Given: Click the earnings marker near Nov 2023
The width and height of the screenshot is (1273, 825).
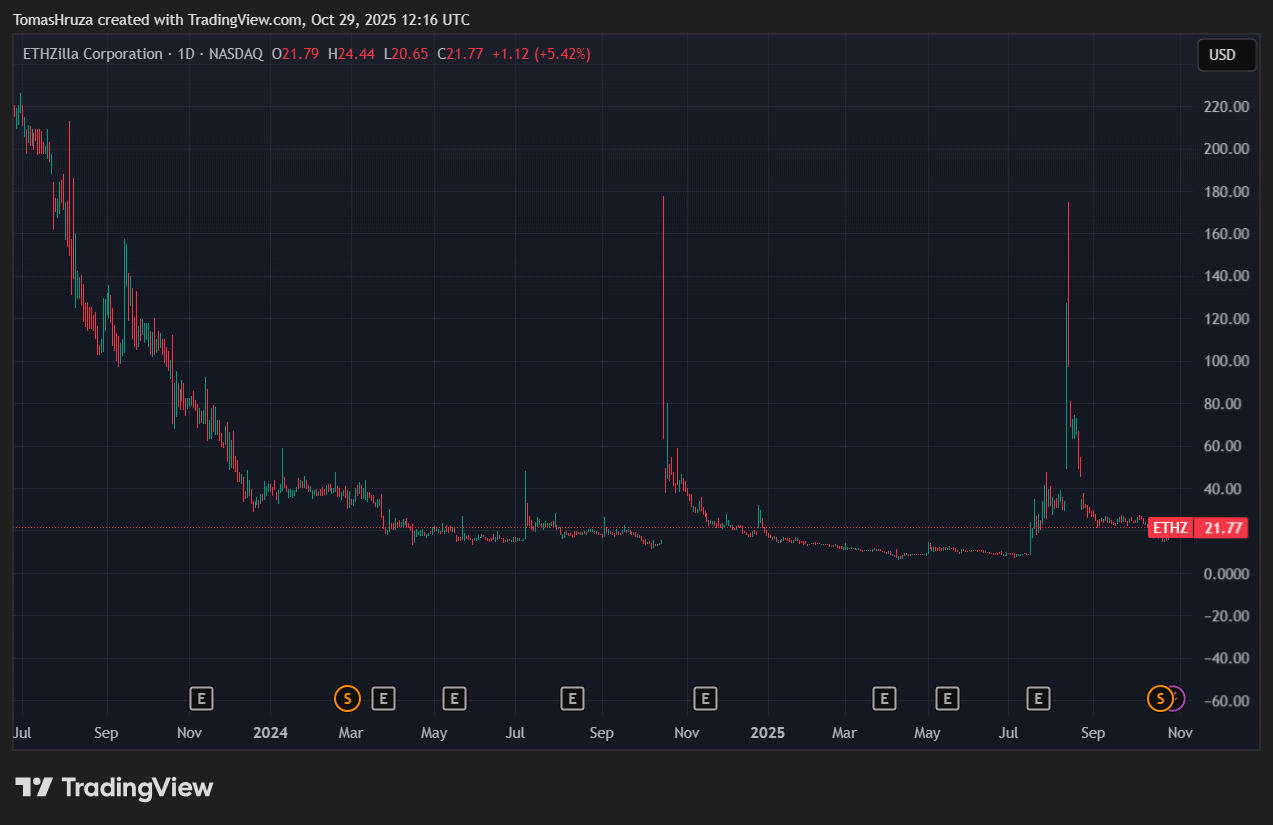Looking at the screenshot, I should point(202,698).
